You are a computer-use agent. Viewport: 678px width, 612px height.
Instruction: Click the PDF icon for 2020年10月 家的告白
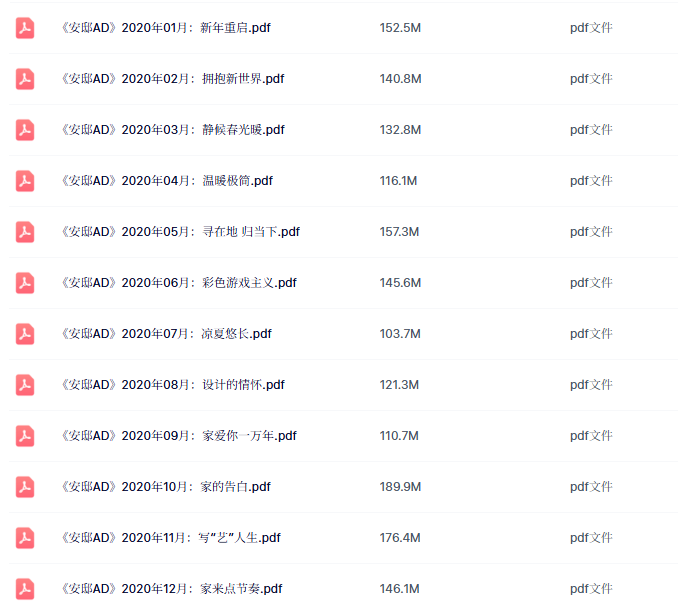point(25,487)
